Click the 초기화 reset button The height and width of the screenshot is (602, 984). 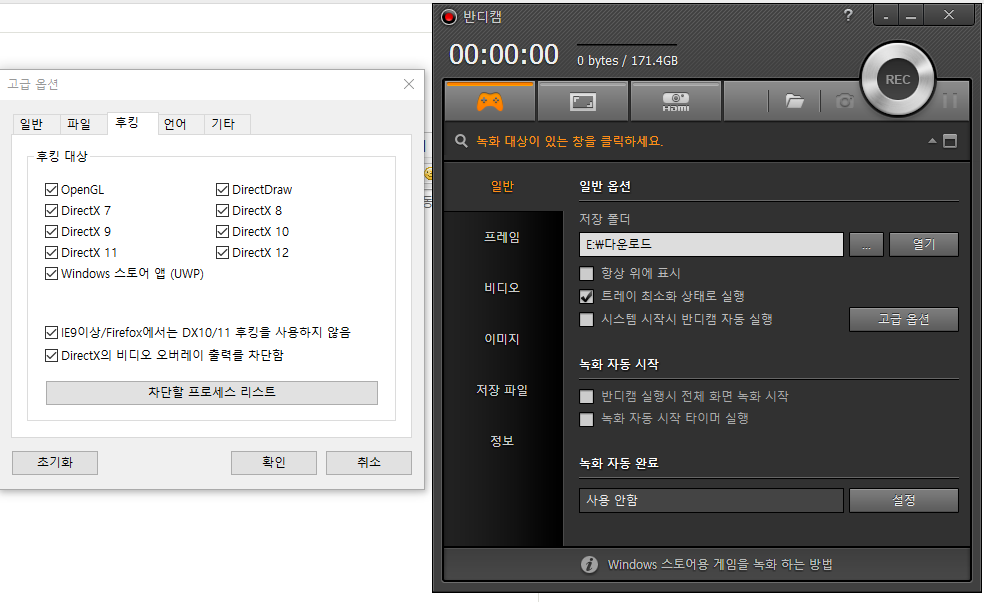pos(55,463)
